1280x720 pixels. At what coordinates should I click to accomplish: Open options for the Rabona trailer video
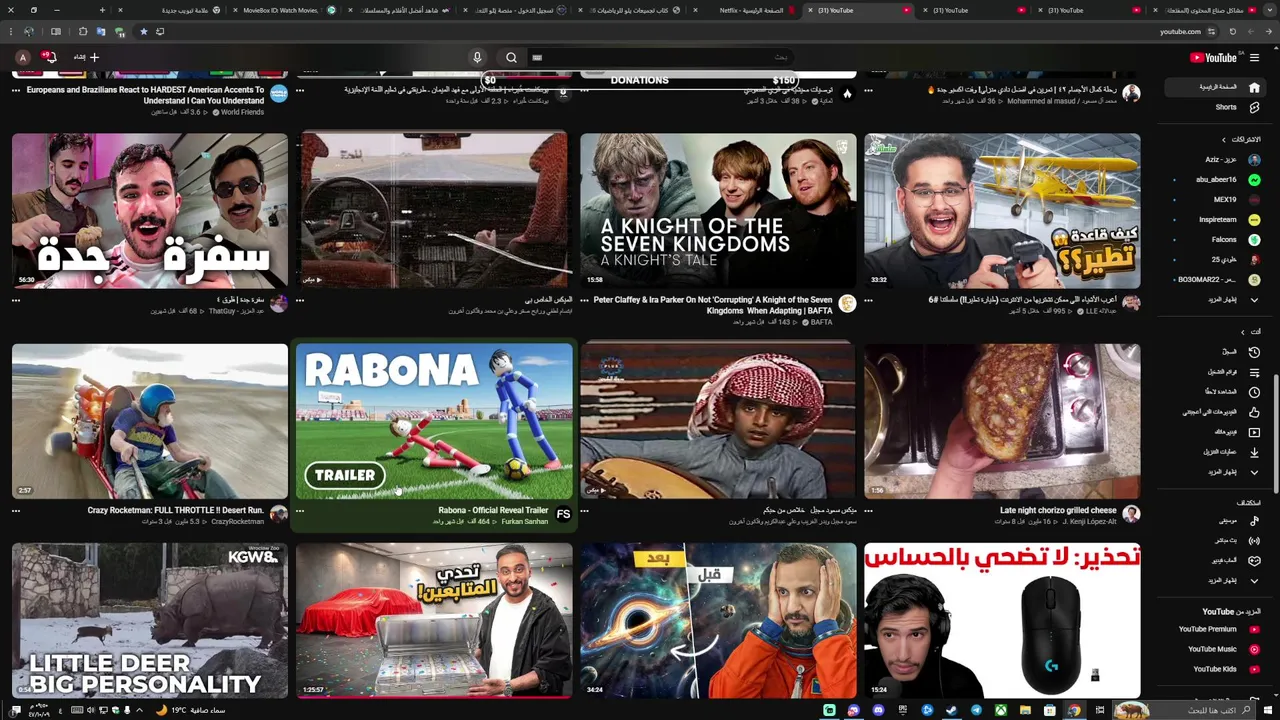(x=300, y=510)
